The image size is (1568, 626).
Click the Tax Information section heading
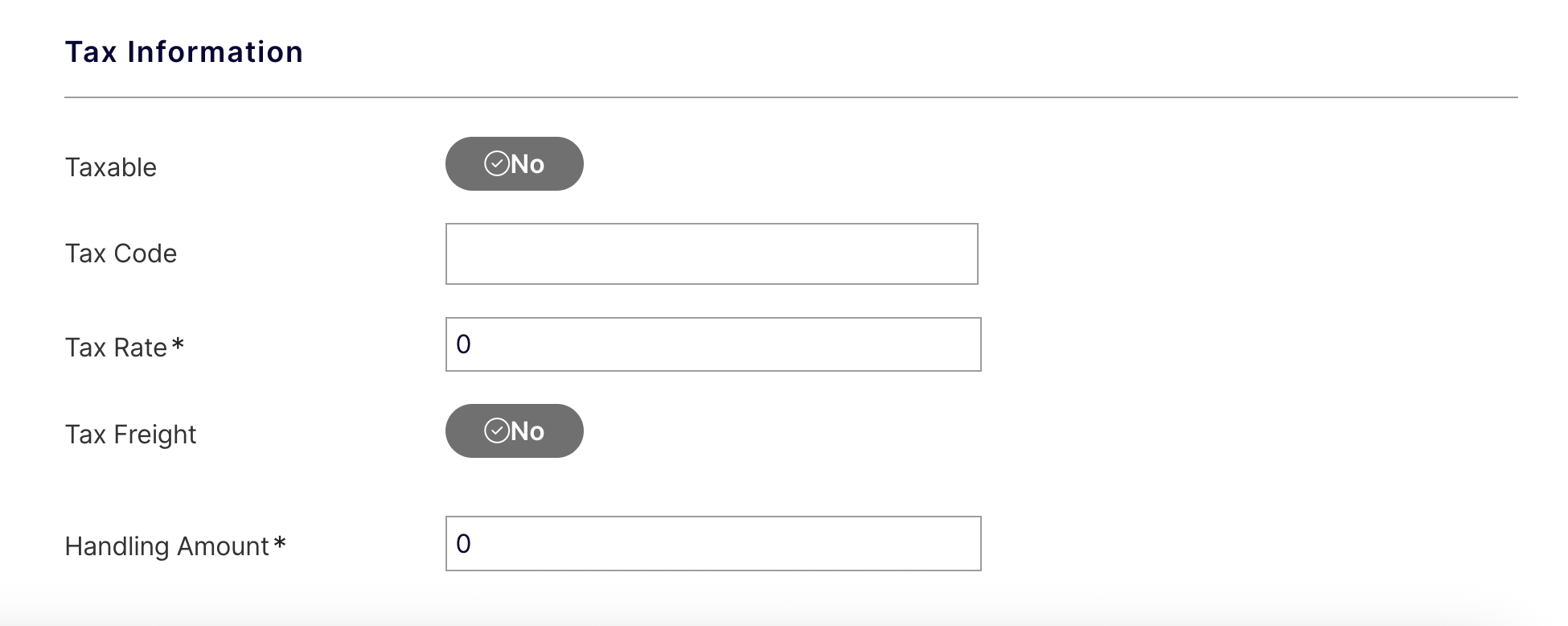point(184,52)
